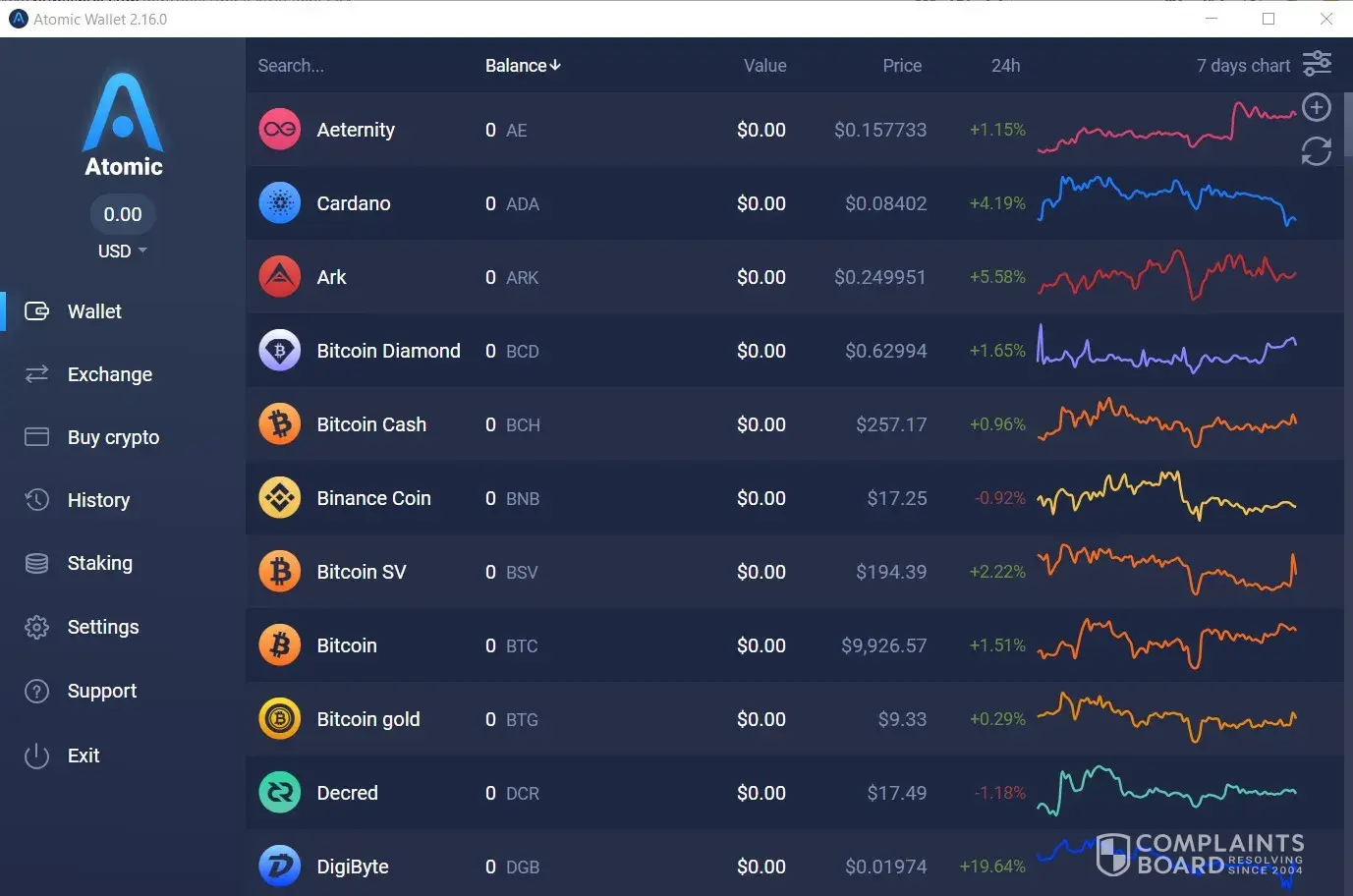The image size is (1353, 896).
Task: Select the Ark coin icon
Action: tap(279, 277)
